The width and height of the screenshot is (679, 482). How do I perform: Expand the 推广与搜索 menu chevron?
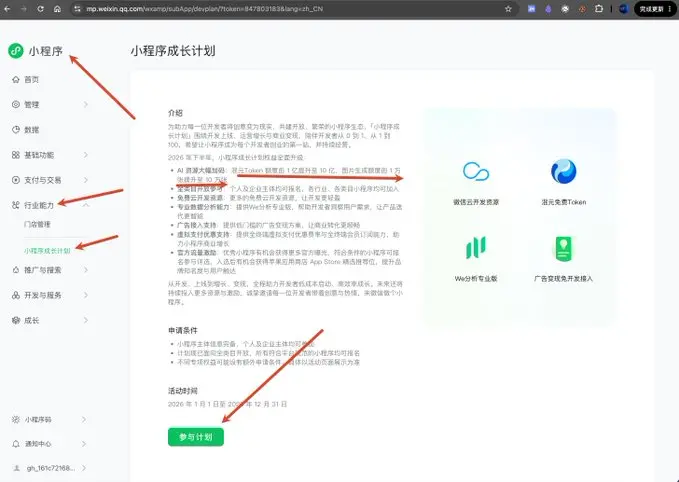(85, 270)
